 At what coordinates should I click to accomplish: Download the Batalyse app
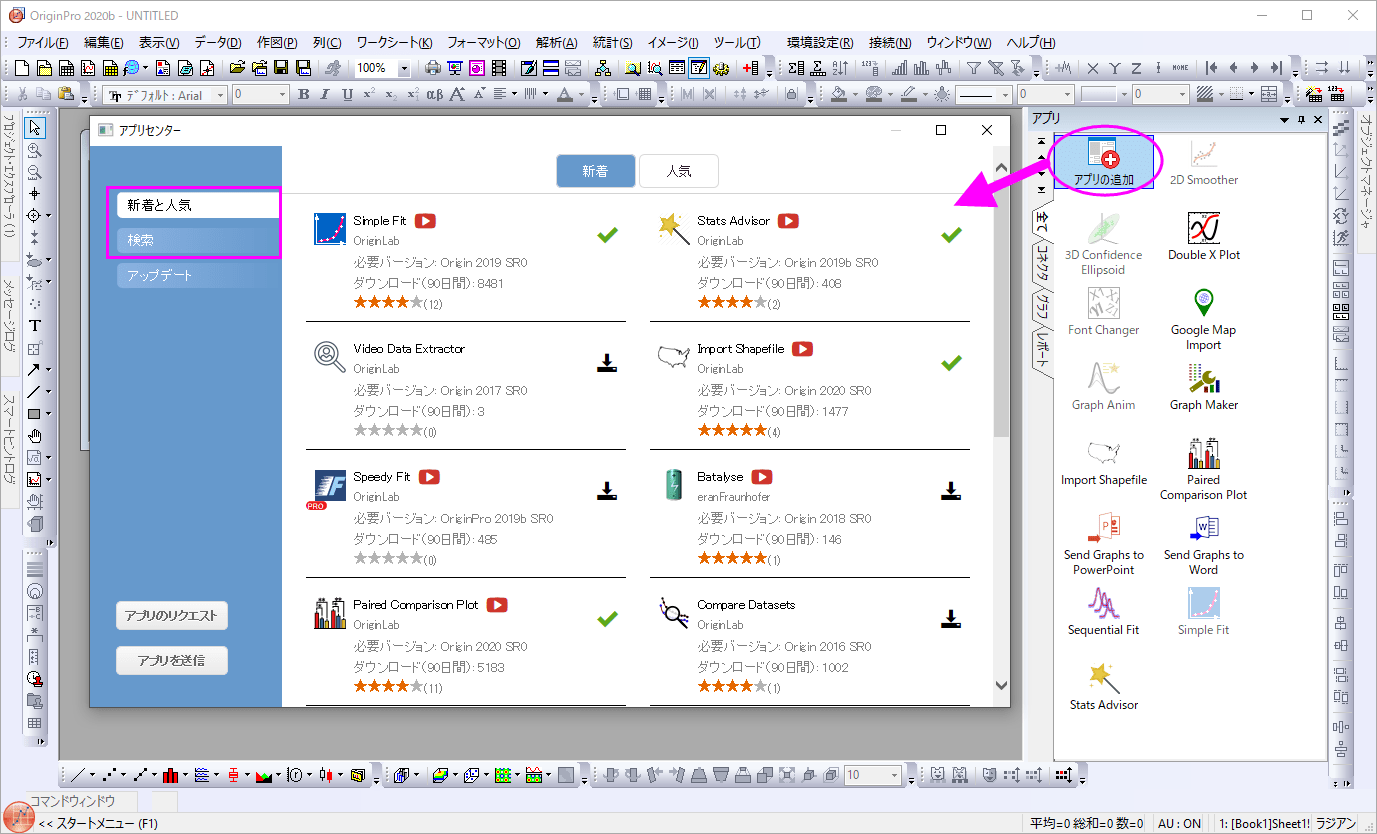tap(951, 490)
